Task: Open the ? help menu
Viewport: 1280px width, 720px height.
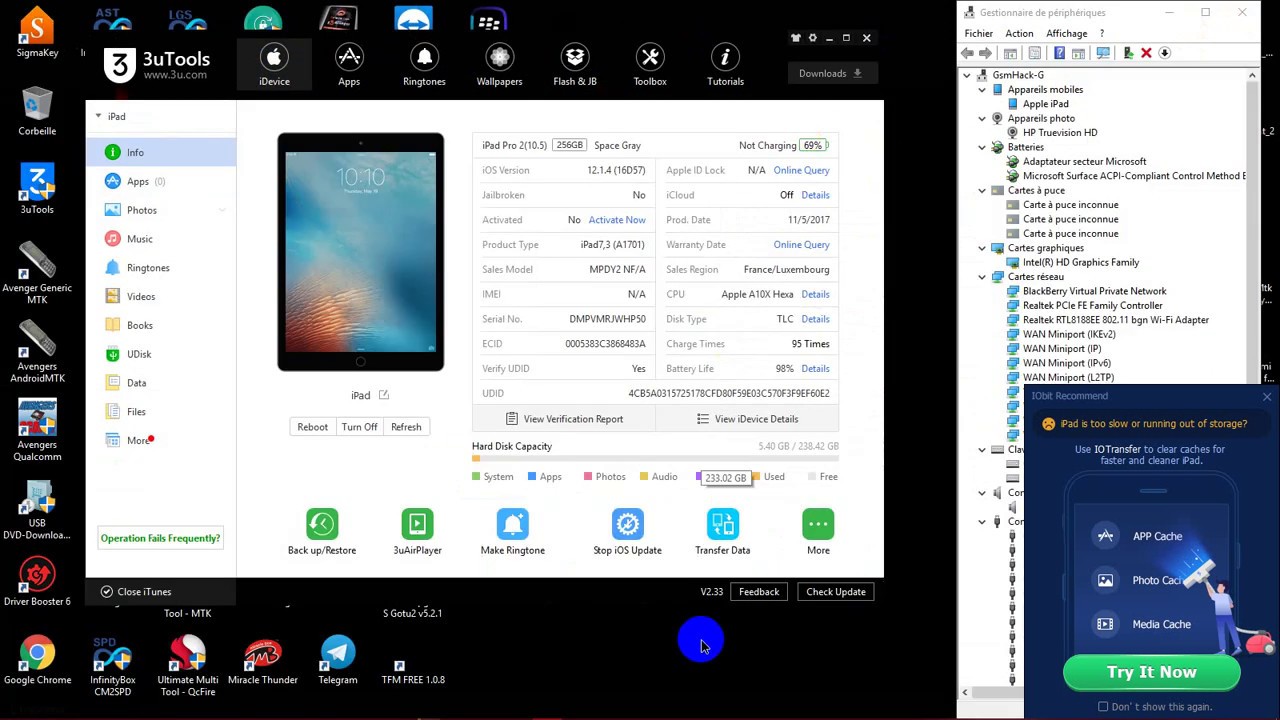Action: click(1102, 33)
